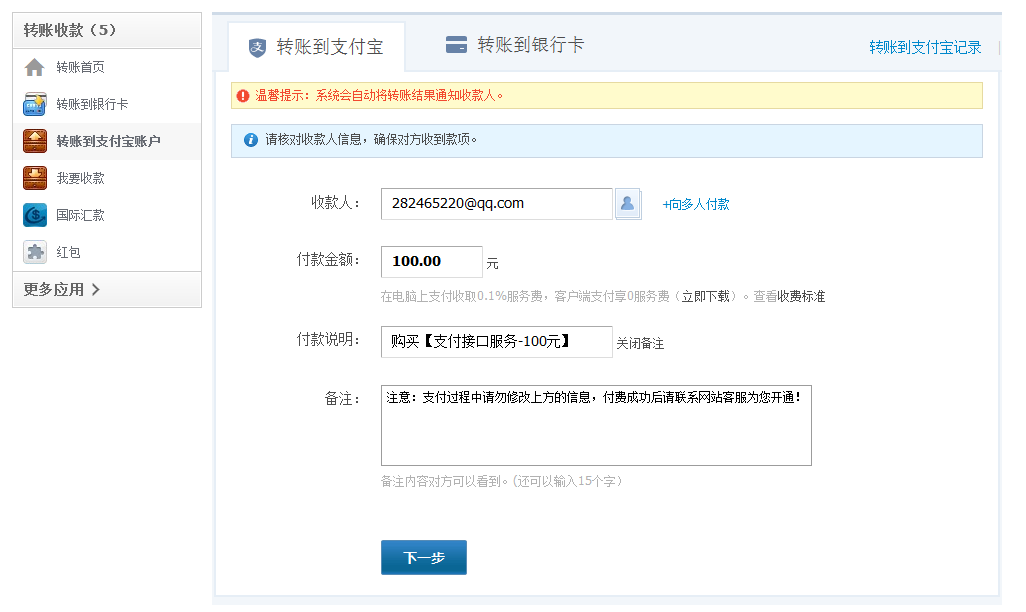Click the home icon beside 转账首页
The width and height of the screenshot is (1026, 612).
(35, 67)
